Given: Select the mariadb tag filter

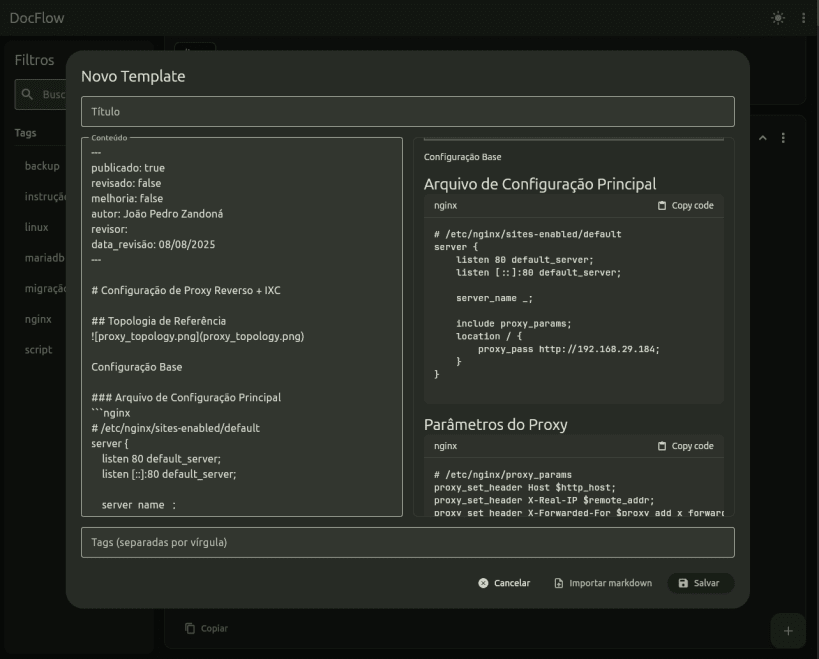Looking at the screenshot, I should 44,258.
